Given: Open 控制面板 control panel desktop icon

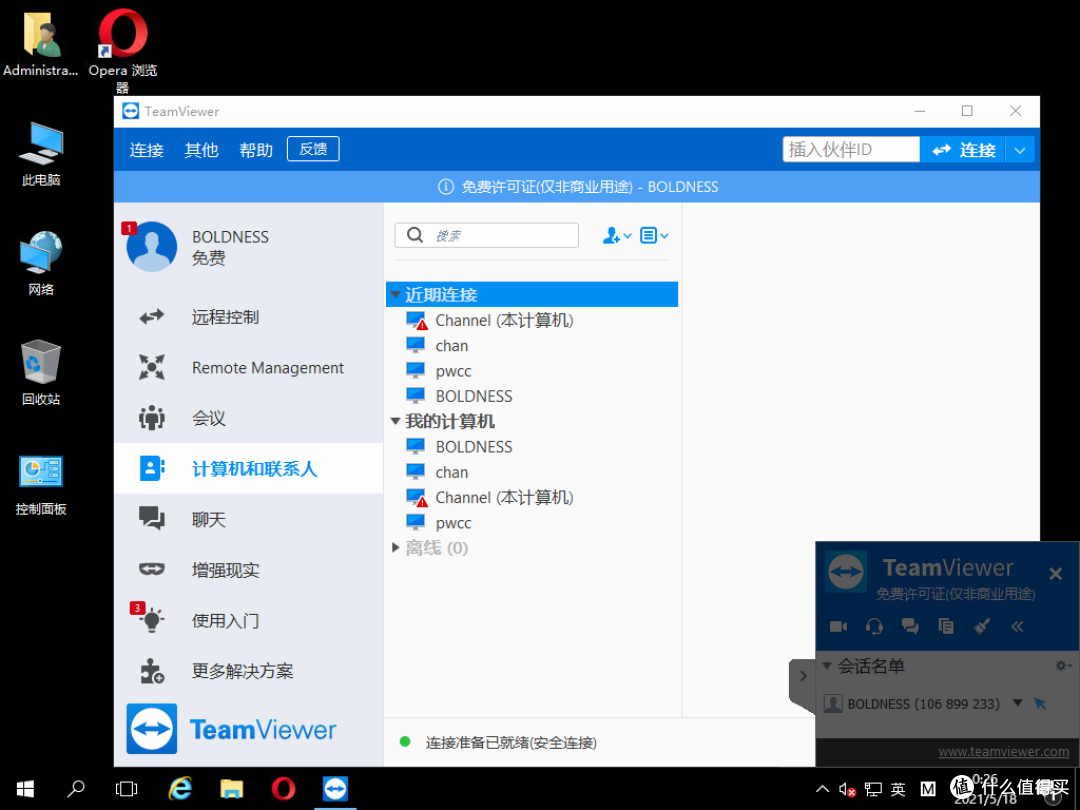Looking at the screenshot, I should [x=41, y=486].
